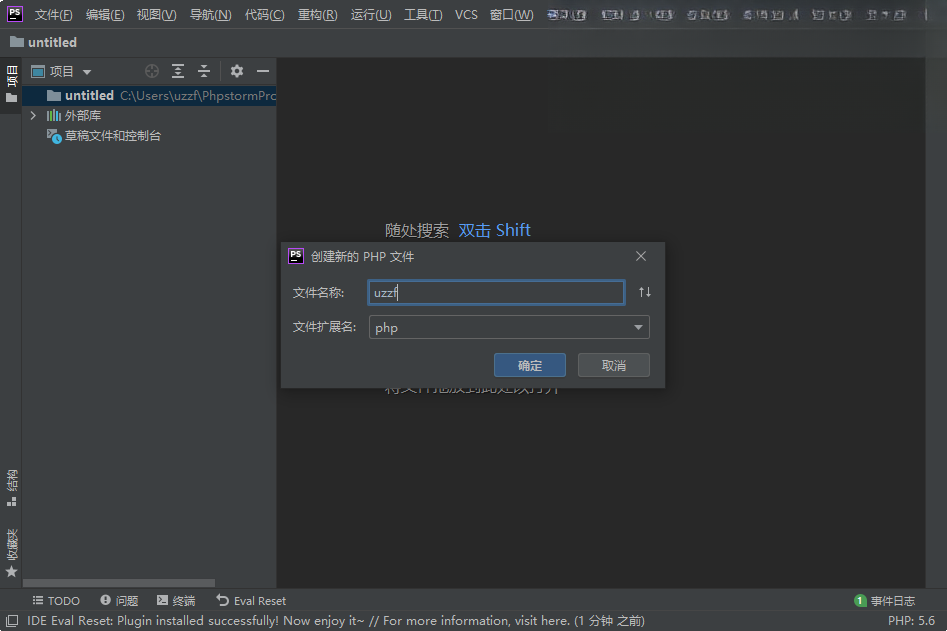Screen dimensions: 947x631
Task: Click the project tree horizontal scrollbar
Action: (119, 583)
